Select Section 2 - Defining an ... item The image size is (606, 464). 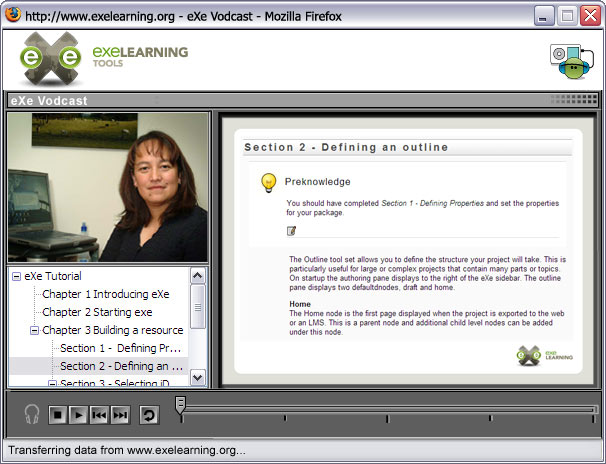pyautogui.click(x=121, y=366)
